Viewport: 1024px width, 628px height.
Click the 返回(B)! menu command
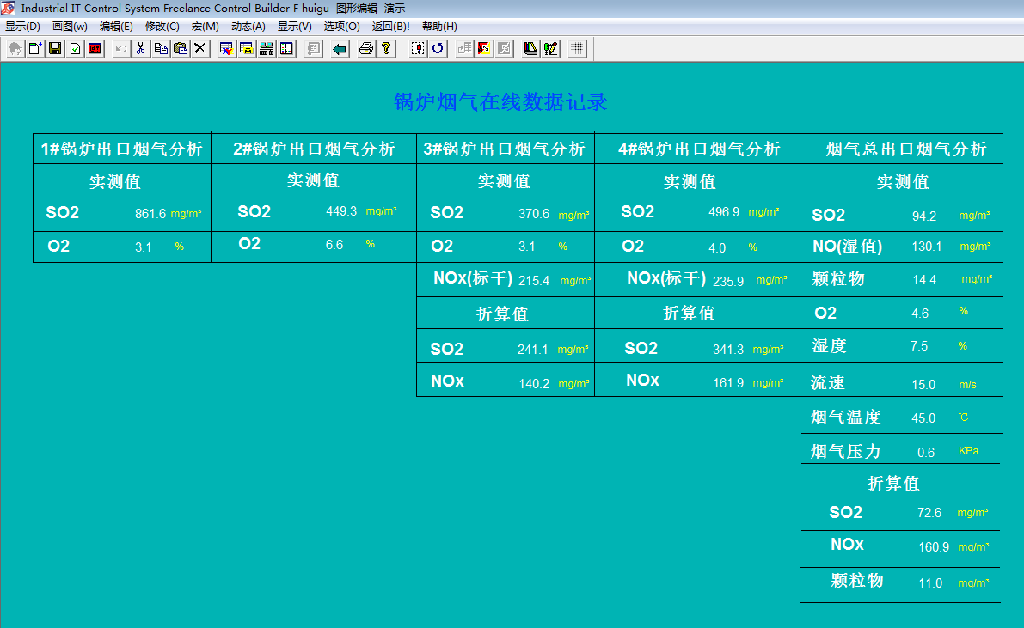pos(390,26)
